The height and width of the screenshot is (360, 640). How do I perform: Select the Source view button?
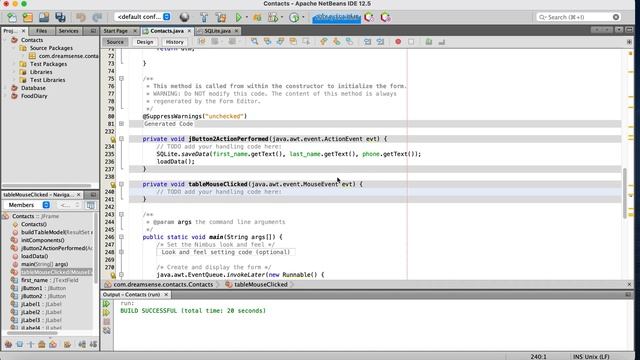coord(115,42)
